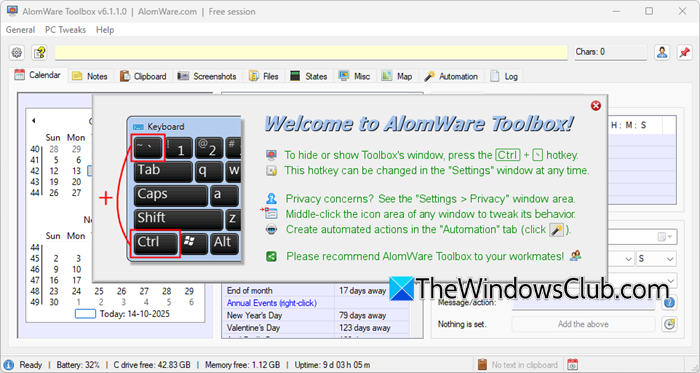Click the clock reminder button beside Add the above

click(669, 324)
